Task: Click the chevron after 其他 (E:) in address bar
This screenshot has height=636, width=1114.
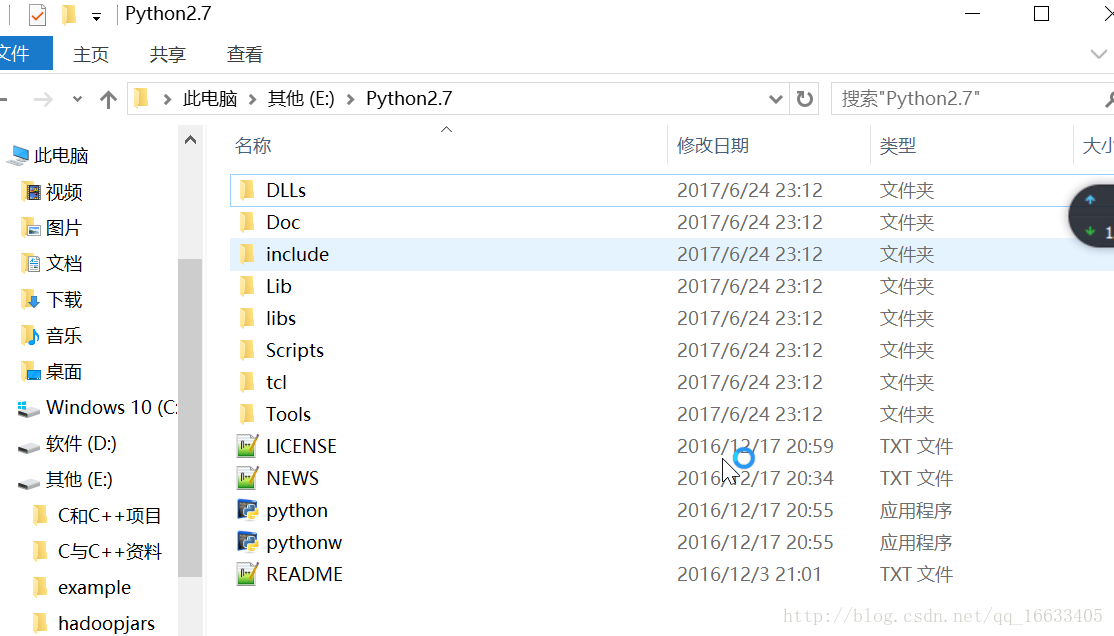Action: coord(350,99)
